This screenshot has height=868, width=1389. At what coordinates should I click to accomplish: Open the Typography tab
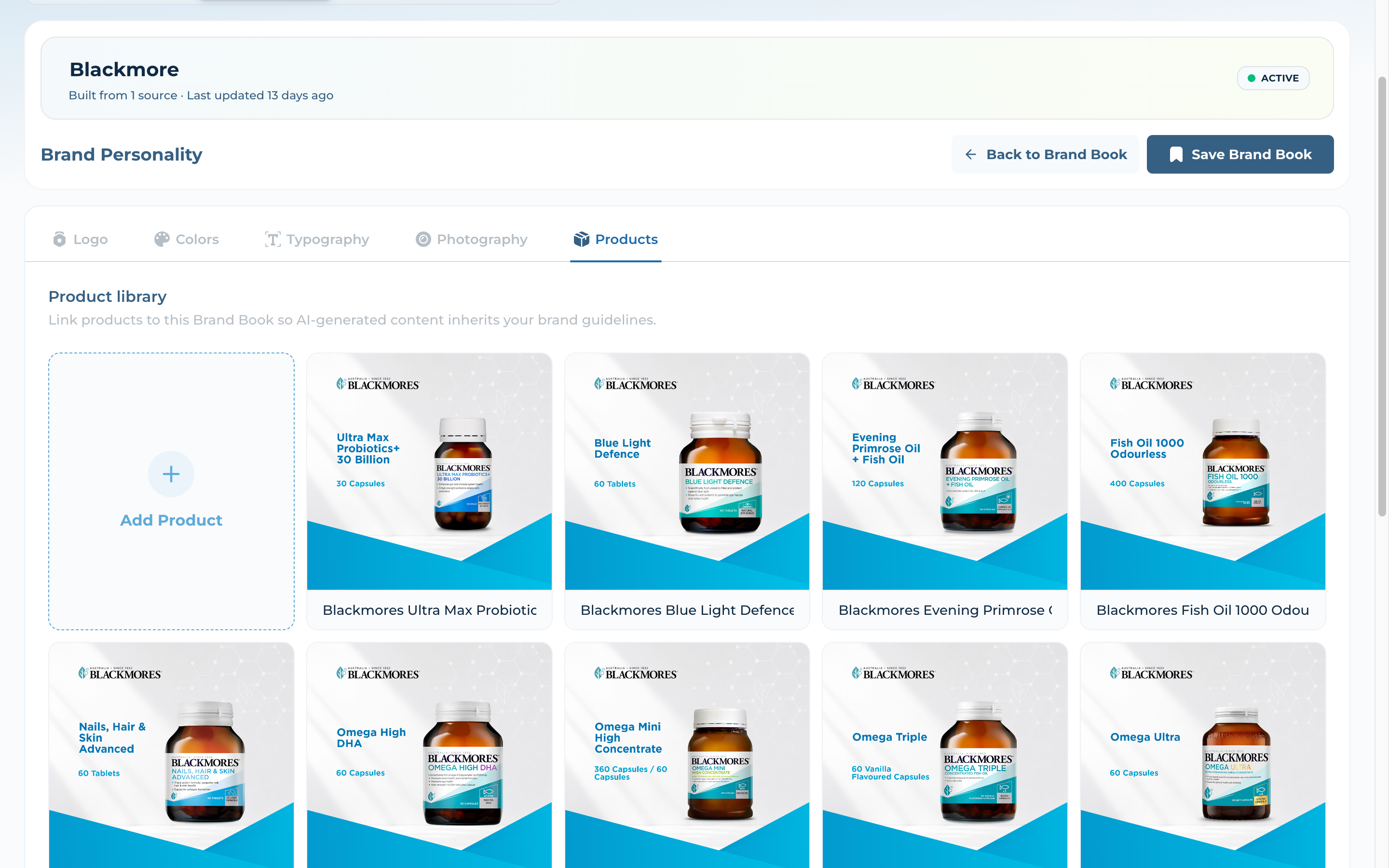[317, 239]
